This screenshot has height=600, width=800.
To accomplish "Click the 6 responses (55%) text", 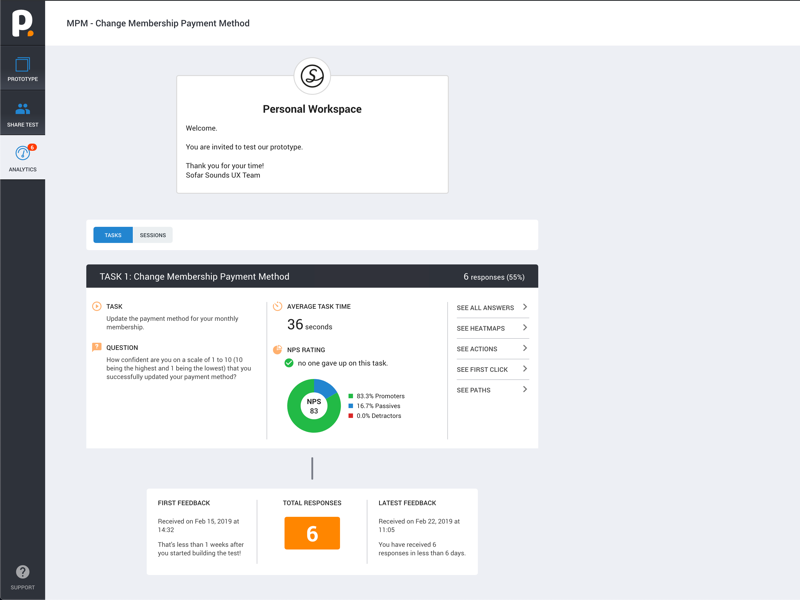I will (x=493, y=277).
